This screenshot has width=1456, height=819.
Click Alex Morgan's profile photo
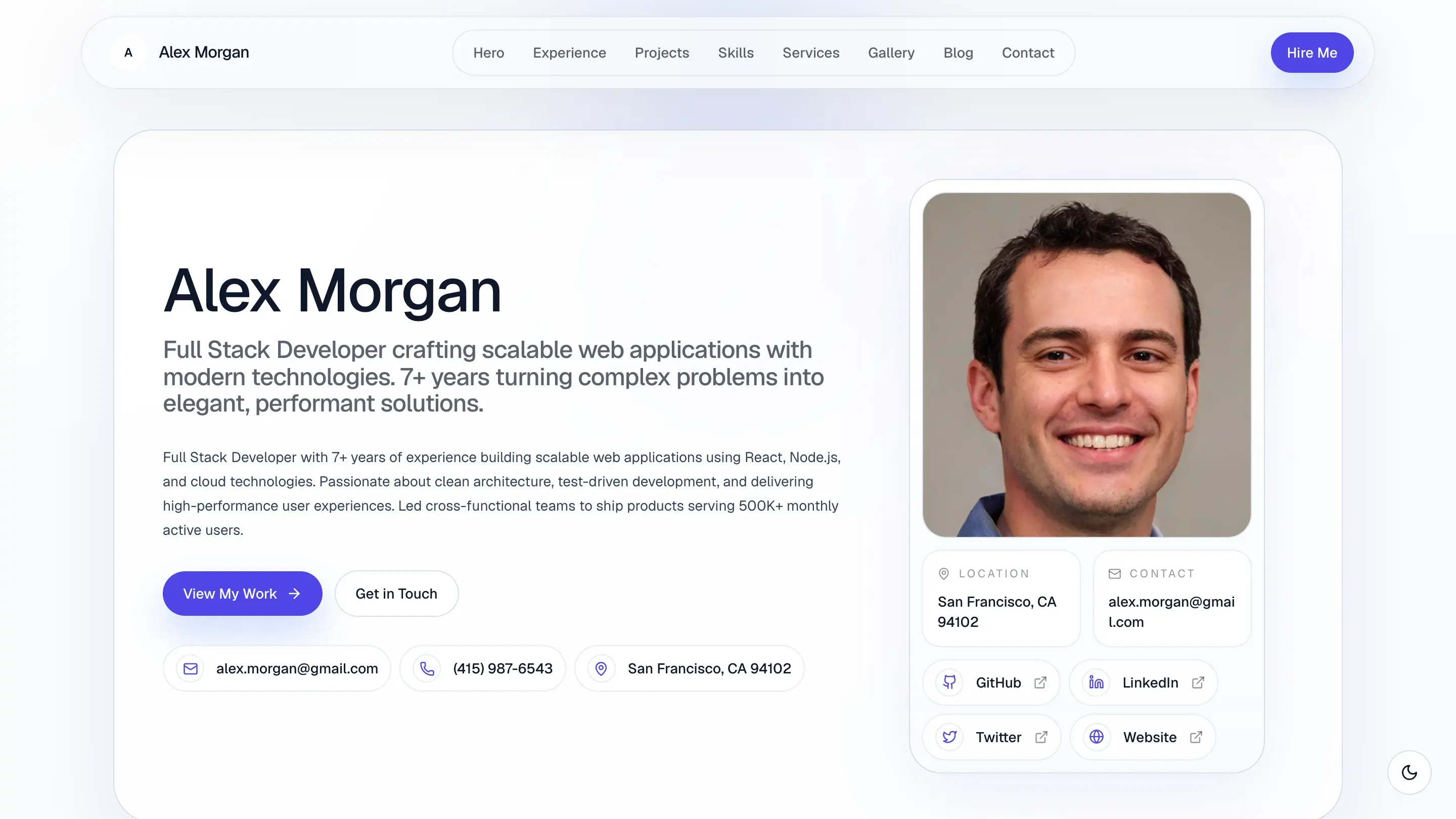click(1086, 365)
